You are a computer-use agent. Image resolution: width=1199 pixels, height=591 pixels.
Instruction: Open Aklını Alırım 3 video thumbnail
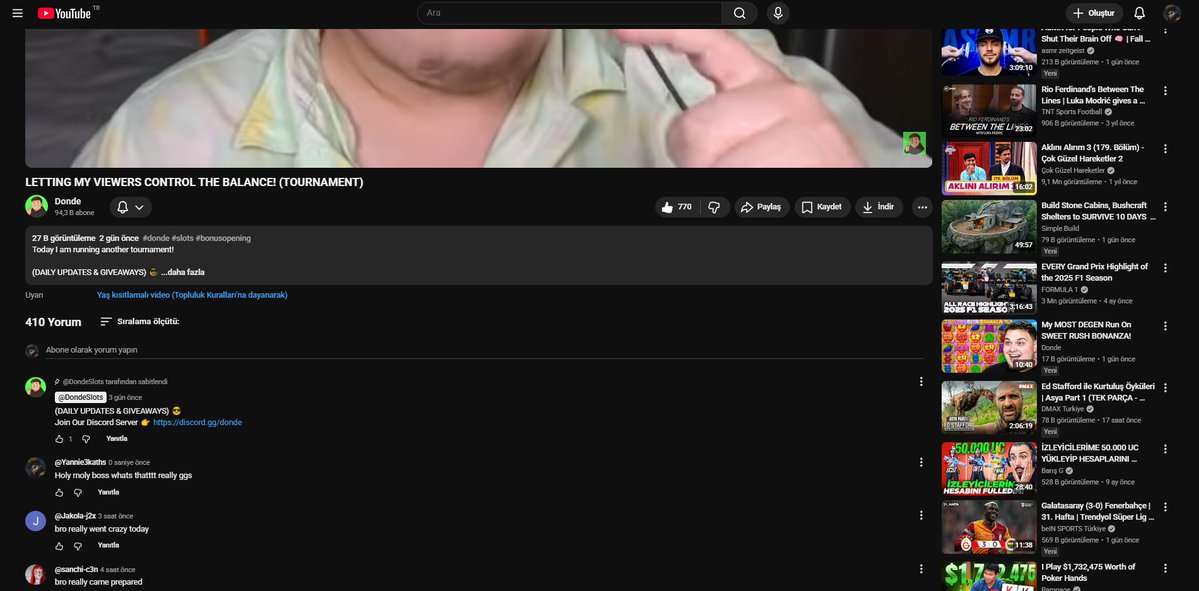pyautogui.click(x=989, y=168)
